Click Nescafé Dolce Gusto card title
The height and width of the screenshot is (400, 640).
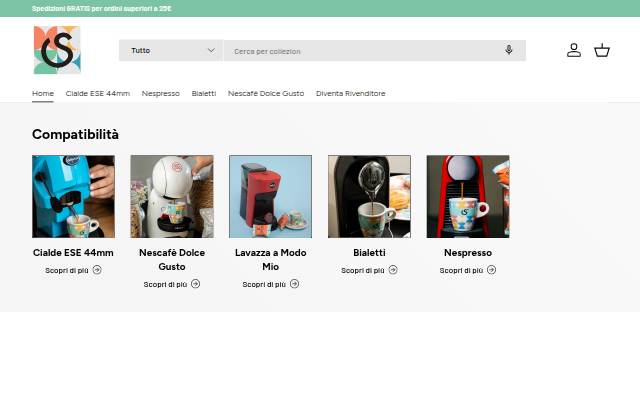point(172,260)
